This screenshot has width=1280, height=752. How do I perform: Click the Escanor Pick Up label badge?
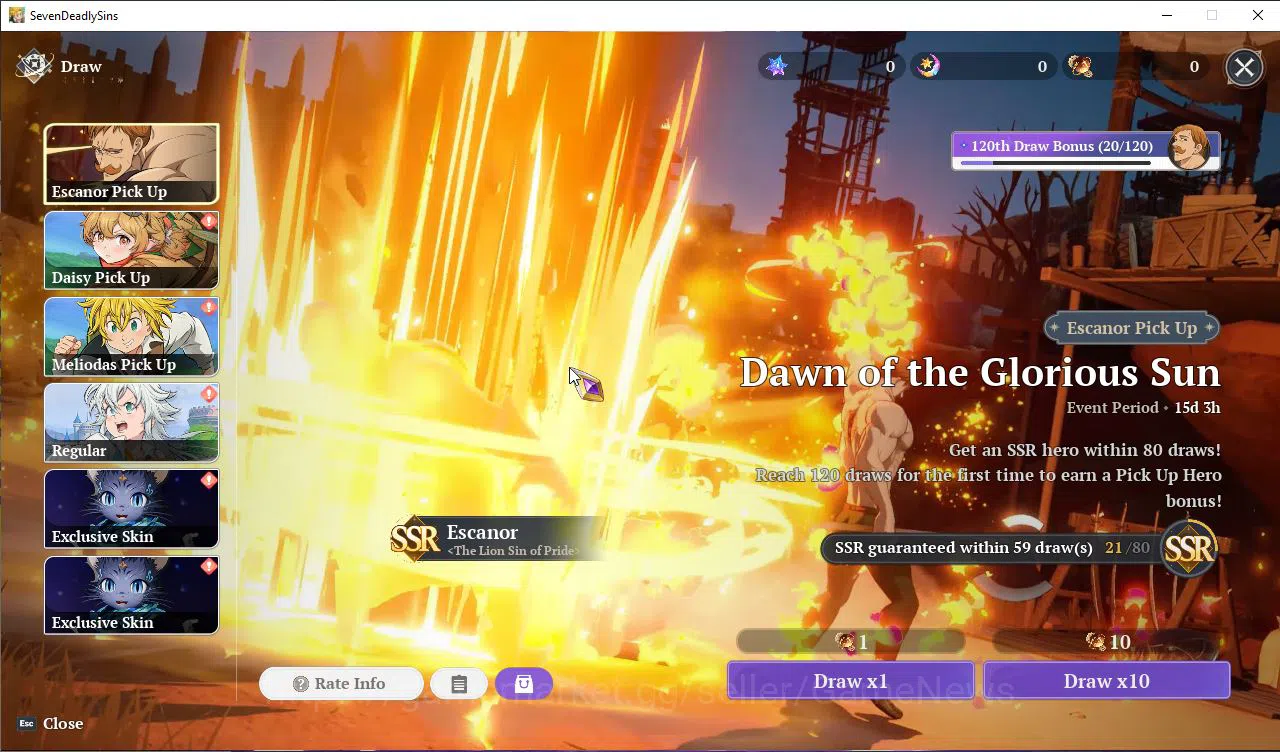click(x=1132, y=328)
